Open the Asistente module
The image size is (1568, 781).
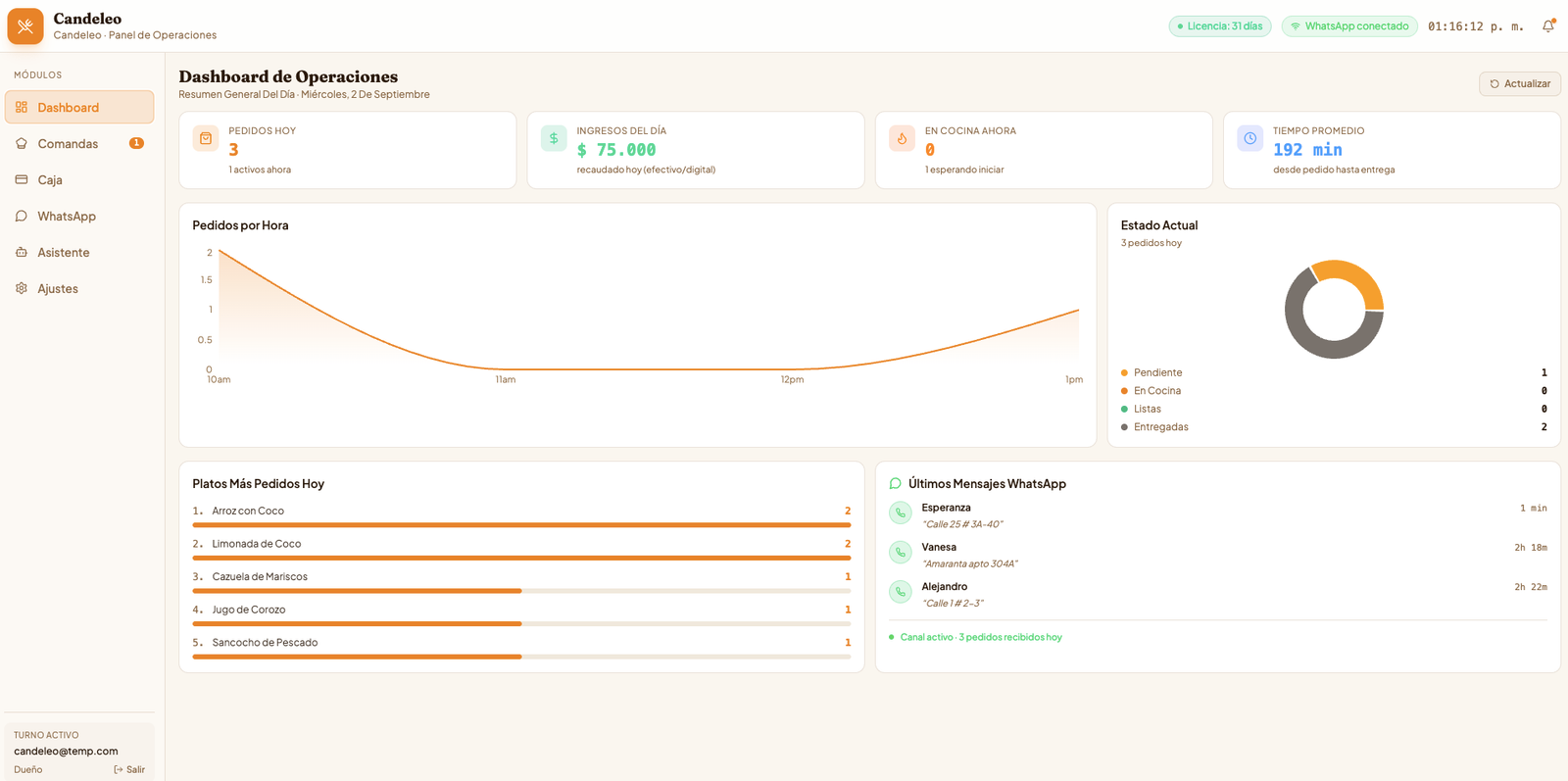[x=79, y=253]
